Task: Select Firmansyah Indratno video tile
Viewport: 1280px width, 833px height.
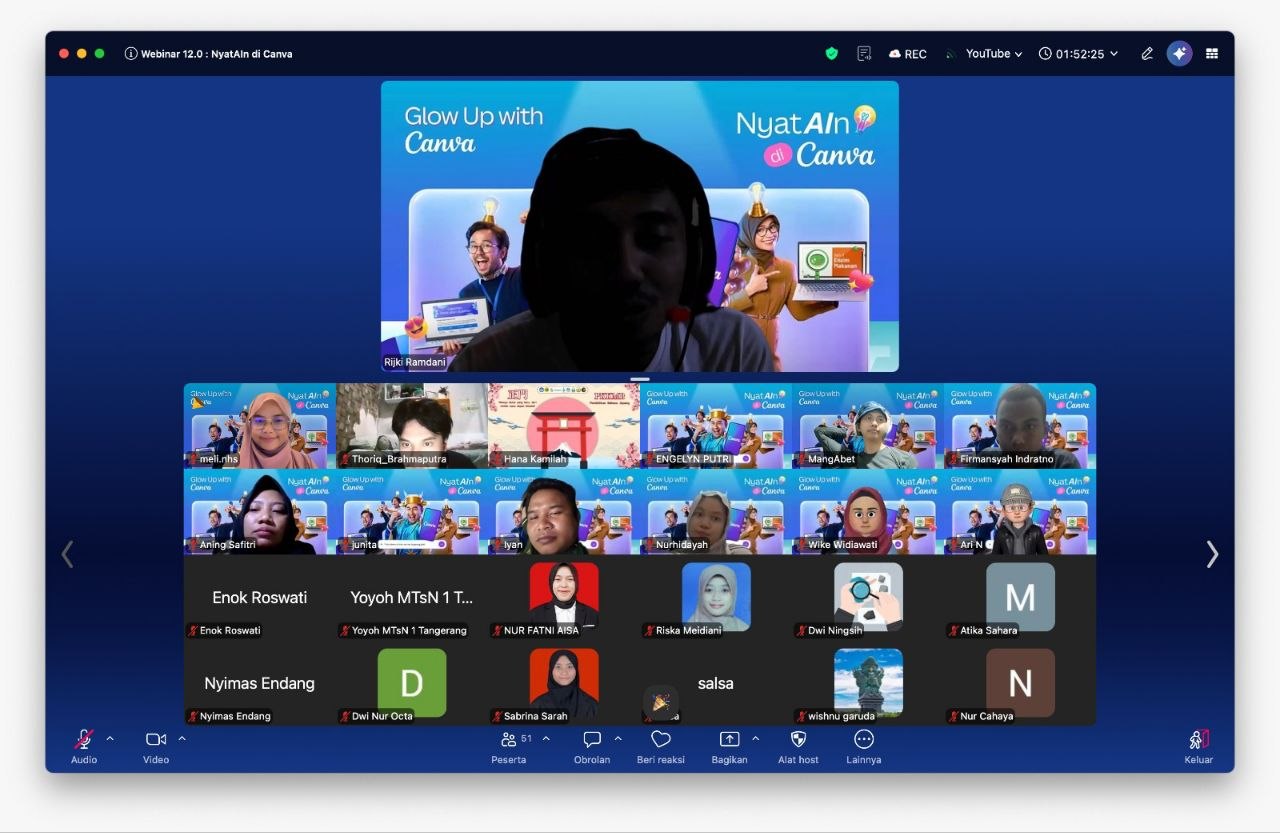Action: (1020, 426)
